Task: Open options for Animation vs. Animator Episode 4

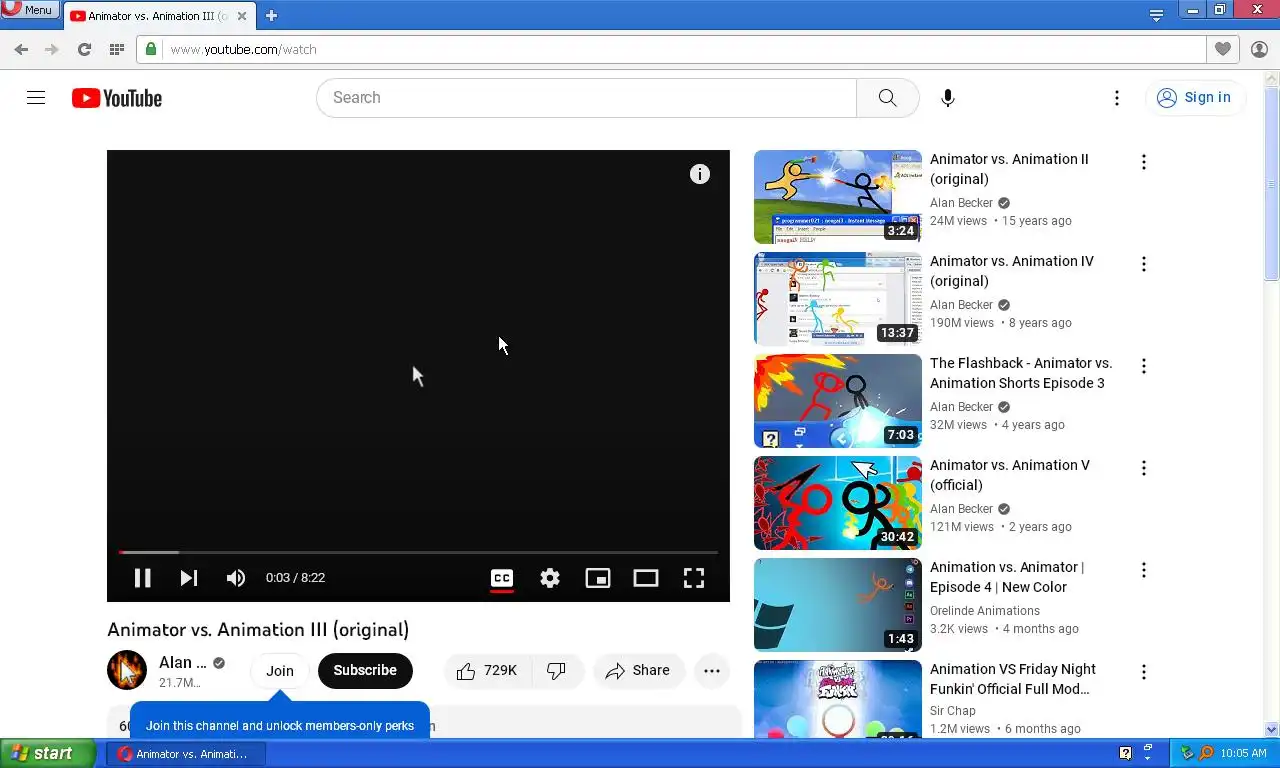Action: point(1144,570)
